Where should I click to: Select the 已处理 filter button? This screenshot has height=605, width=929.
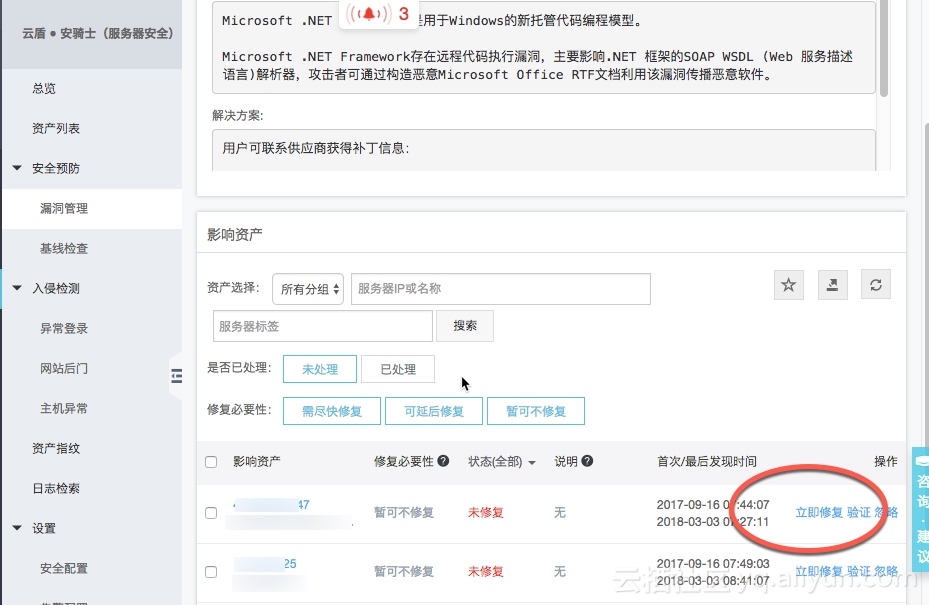point(398,369)
